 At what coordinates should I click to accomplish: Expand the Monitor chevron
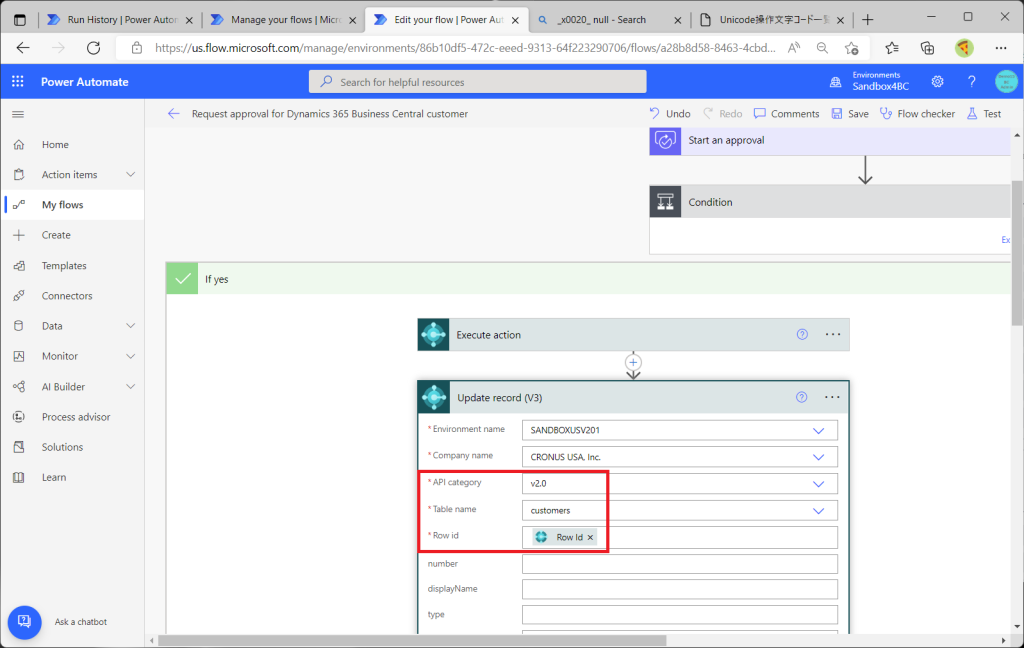[x=131, y=356]
